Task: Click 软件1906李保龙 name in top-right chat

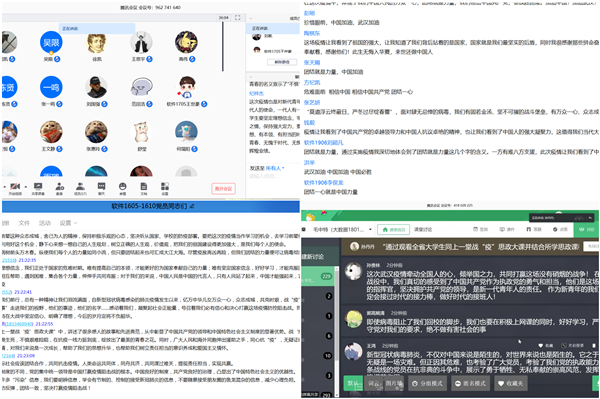Action: (x=323, y=183)
